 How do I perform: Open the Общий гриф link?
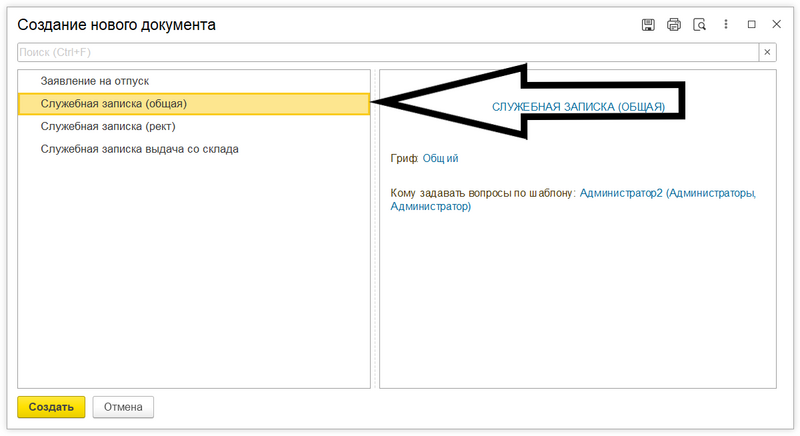tap(441, 158)
